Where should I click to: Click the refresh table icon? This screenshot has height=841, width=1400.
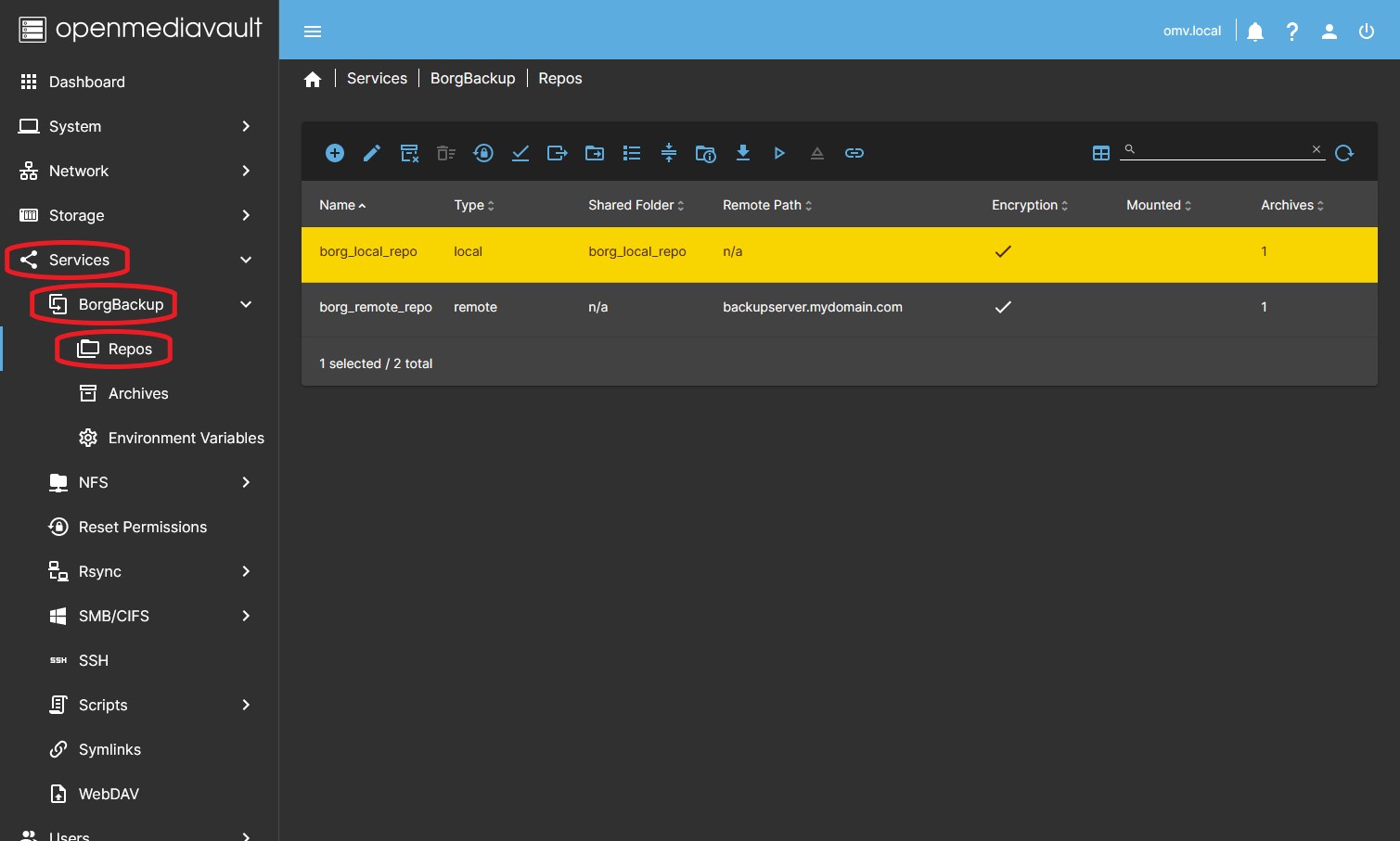tap(1344, 153)
